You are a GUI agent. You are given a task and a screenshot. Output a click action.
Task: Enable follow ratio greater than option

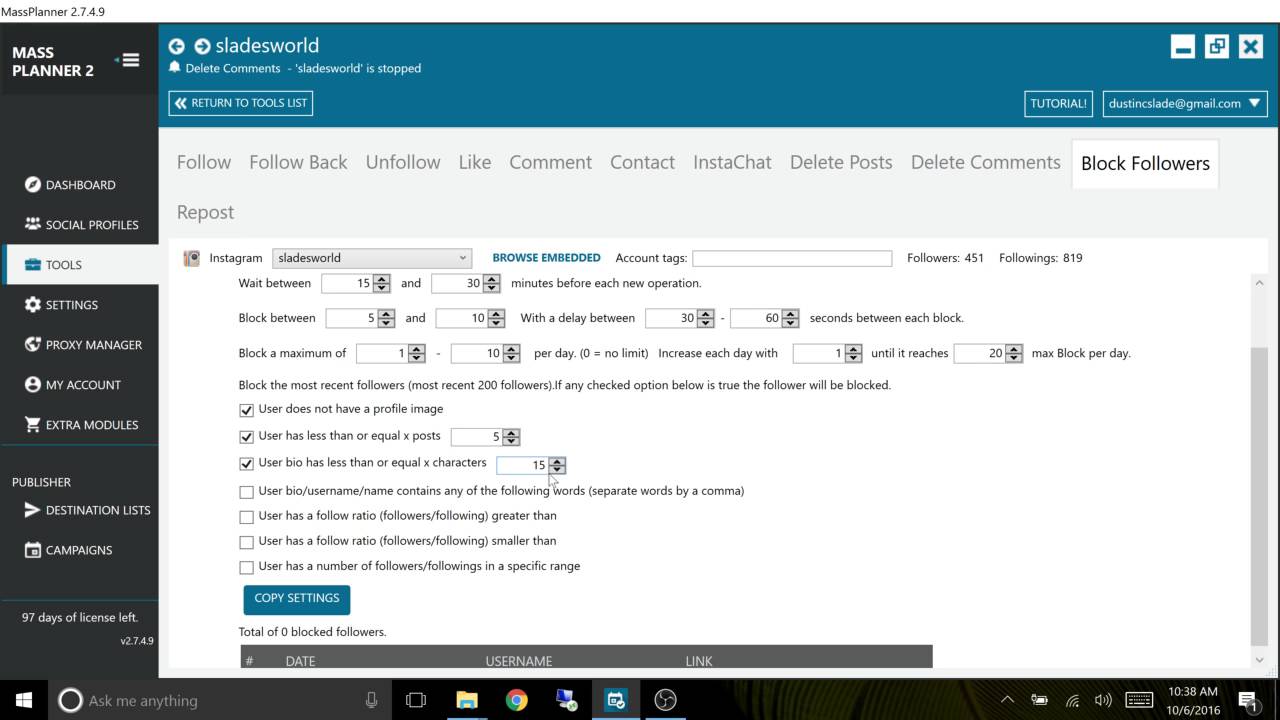[x=247, y=517]
